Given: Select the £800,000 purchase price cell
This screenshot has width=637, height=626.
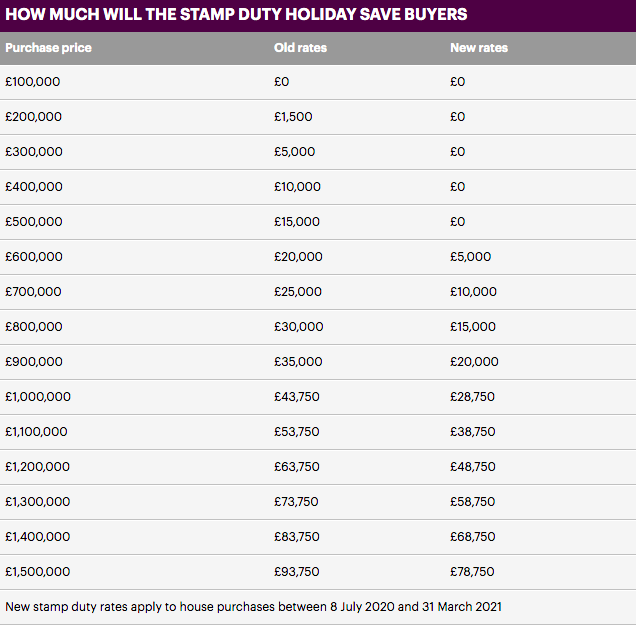Looking at the screenshot, I should (34, 327).
